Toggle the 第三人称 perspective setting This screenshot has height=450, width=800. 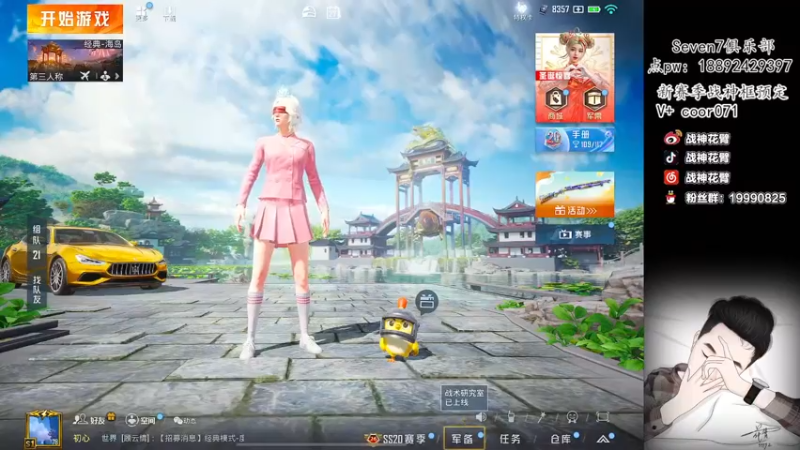point(46,77)
